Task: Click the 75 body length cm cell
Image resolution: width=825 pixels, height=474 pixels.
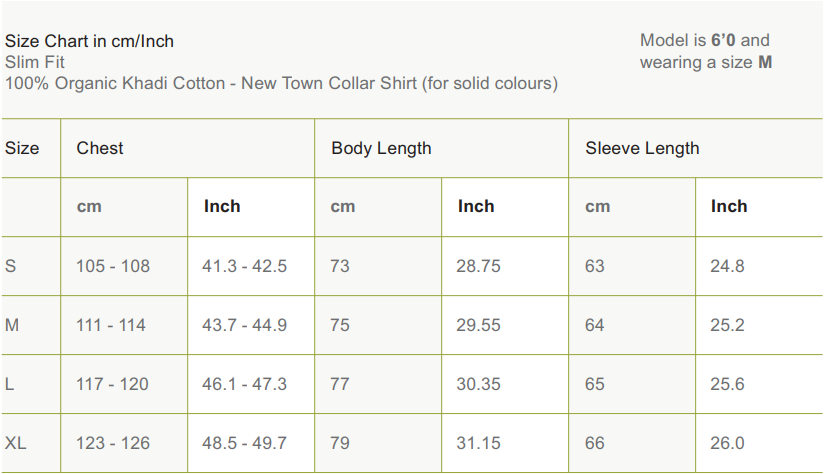Action: 340,325
